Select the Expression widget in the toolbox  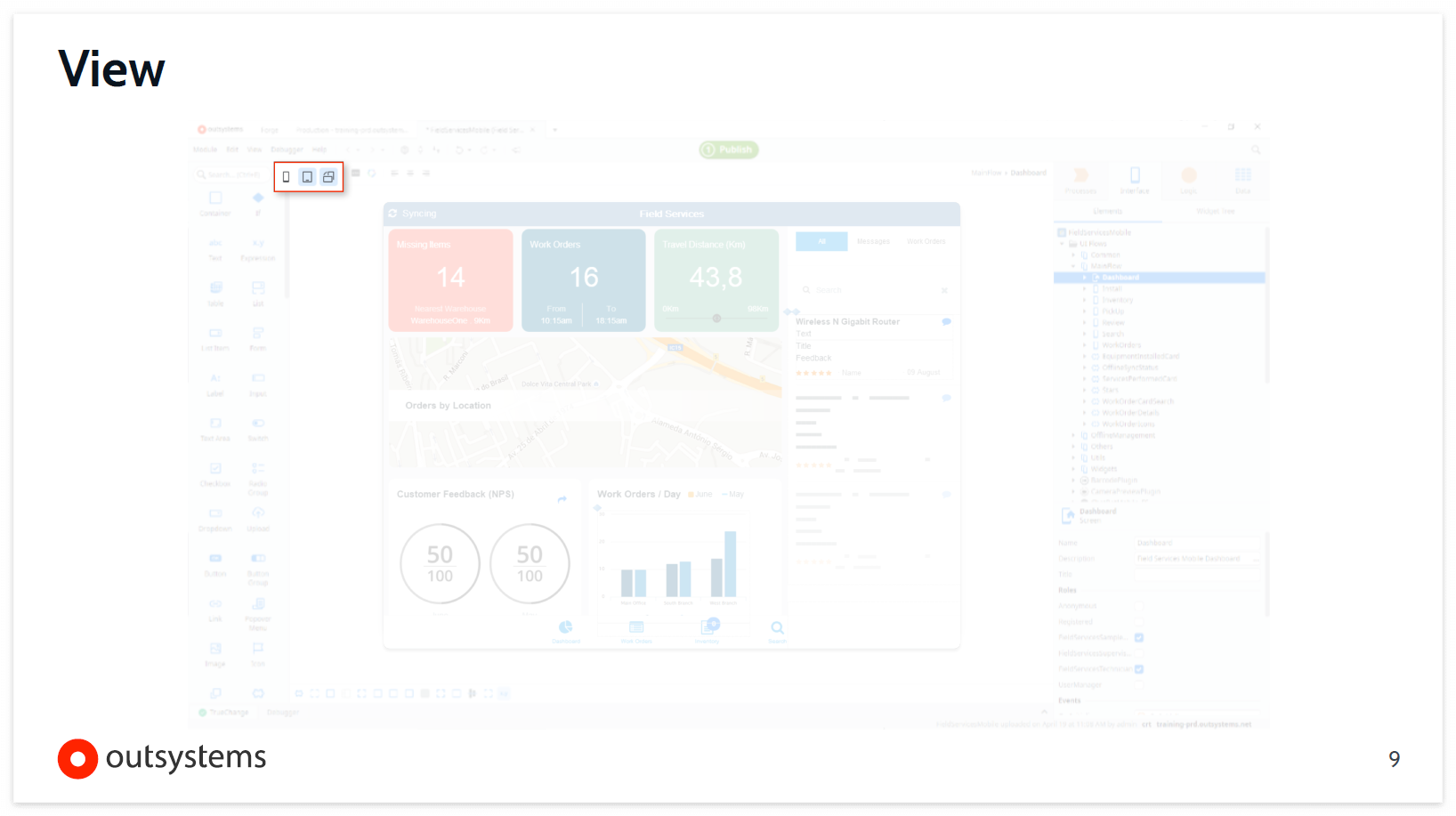pos(258,249)
